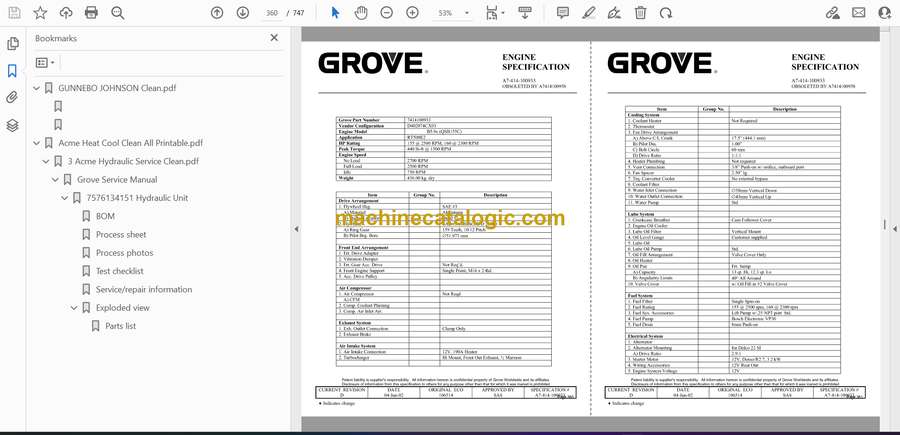Click the left page GROVE logo
This screenshot has height=435, width=900.
tap(373, 63)
